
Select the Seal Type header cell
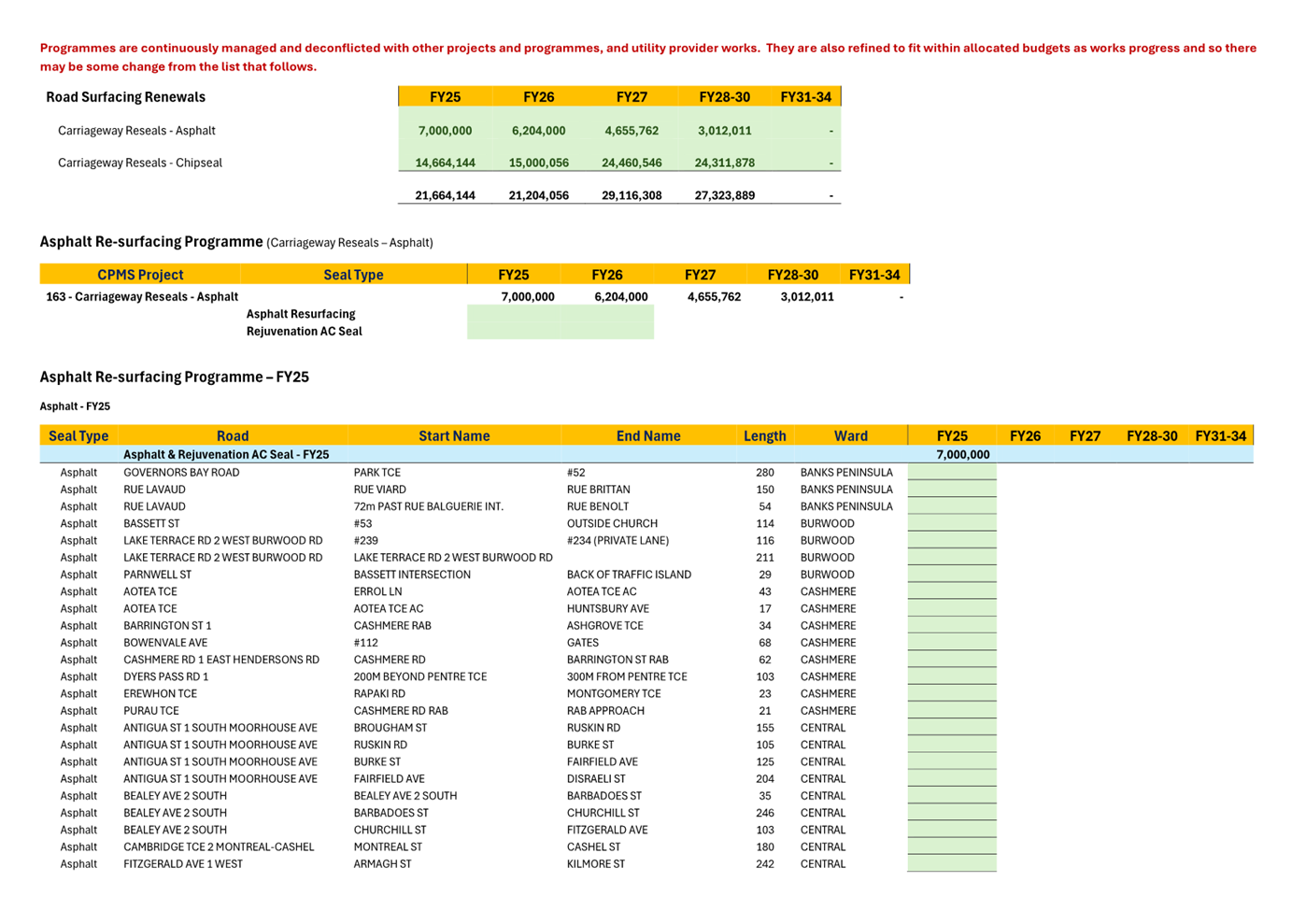point(353,276)
